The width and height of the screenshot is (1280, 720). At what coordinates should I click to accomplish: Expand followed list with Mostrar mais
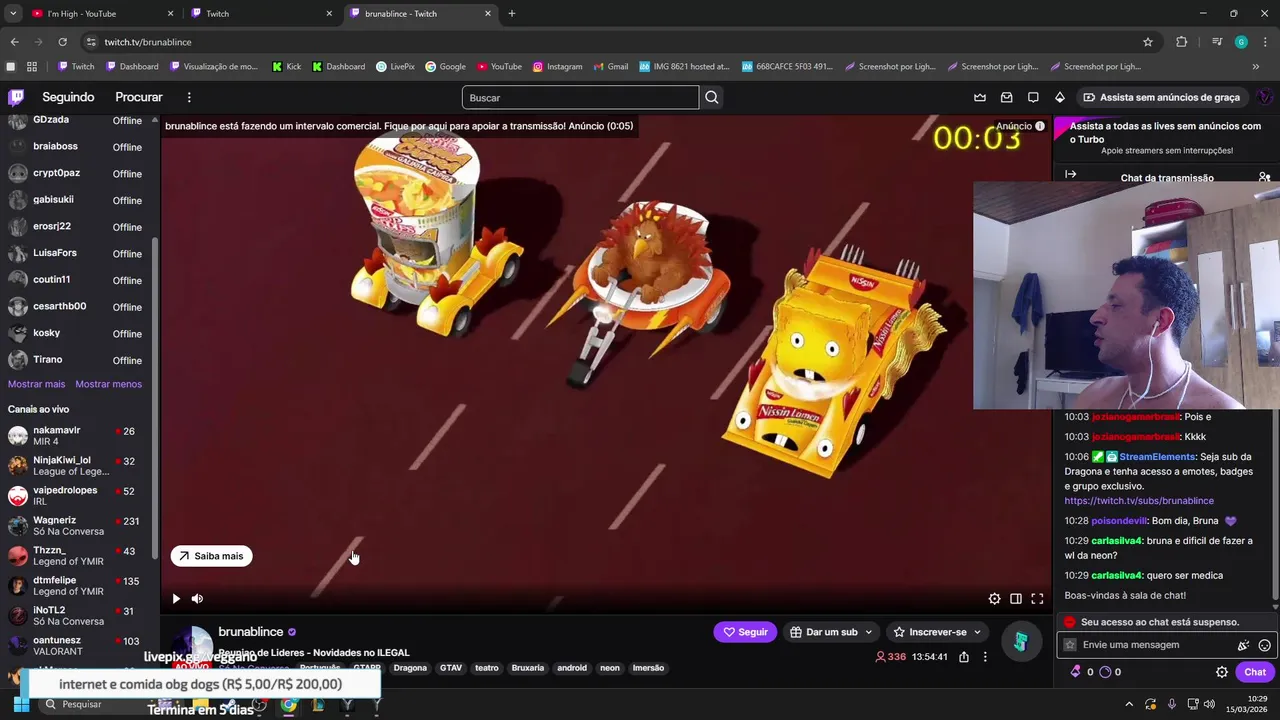[36, 384]
